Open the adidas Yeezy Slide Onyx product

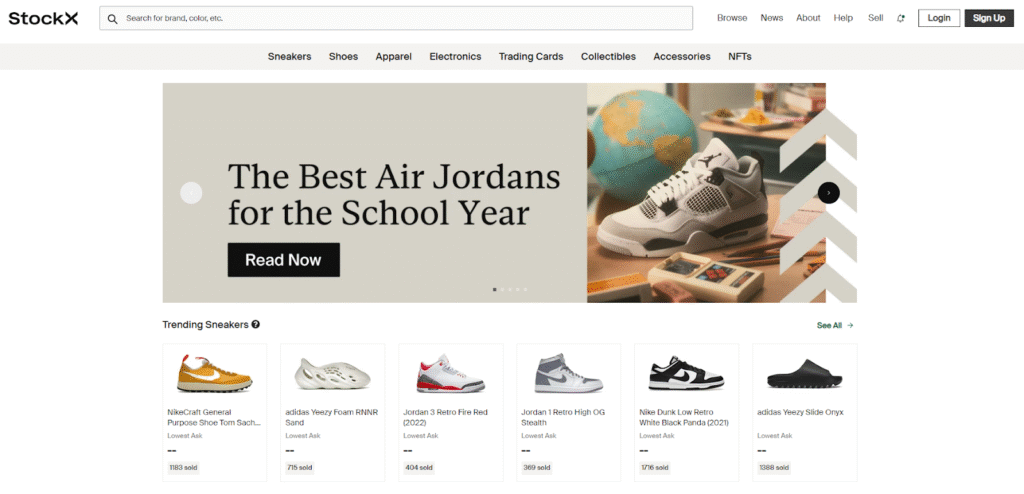click(x=805, y=412)
